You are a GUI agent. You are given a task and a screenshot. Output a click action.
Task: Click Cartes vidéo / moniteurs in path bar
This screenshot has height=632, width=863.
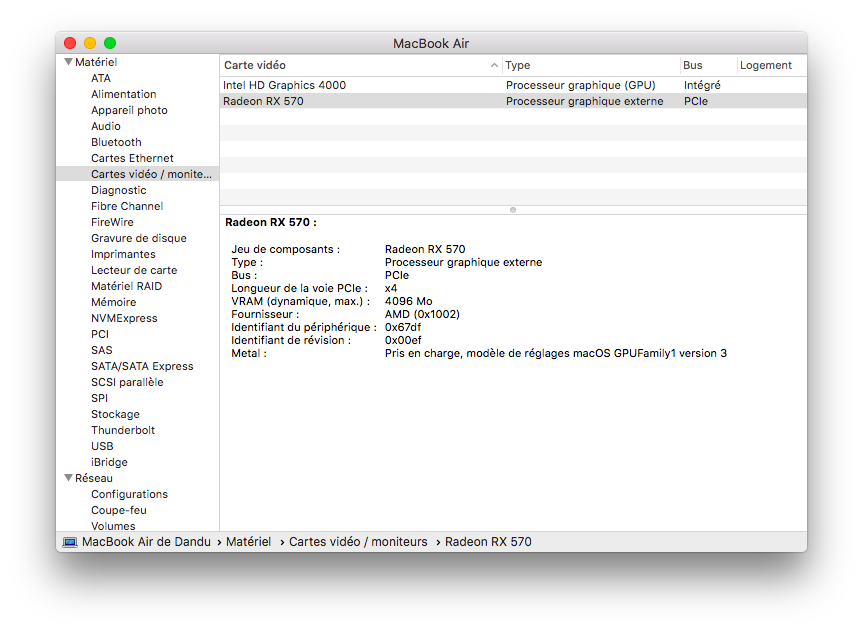[358, 542]
